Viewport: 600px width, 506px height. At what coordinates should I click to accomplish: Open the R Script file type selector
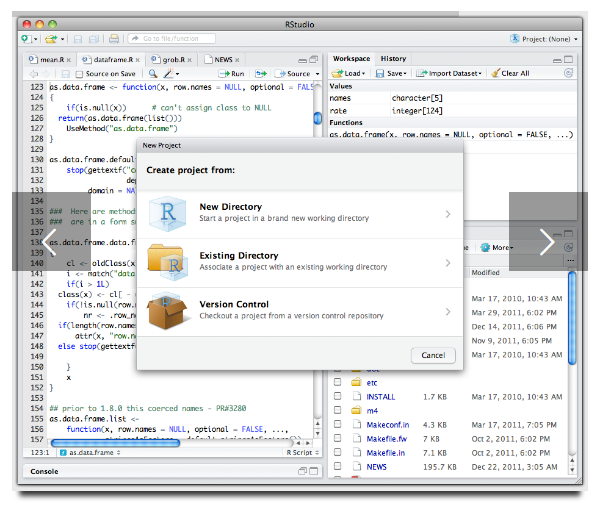[x=303, y=452]
